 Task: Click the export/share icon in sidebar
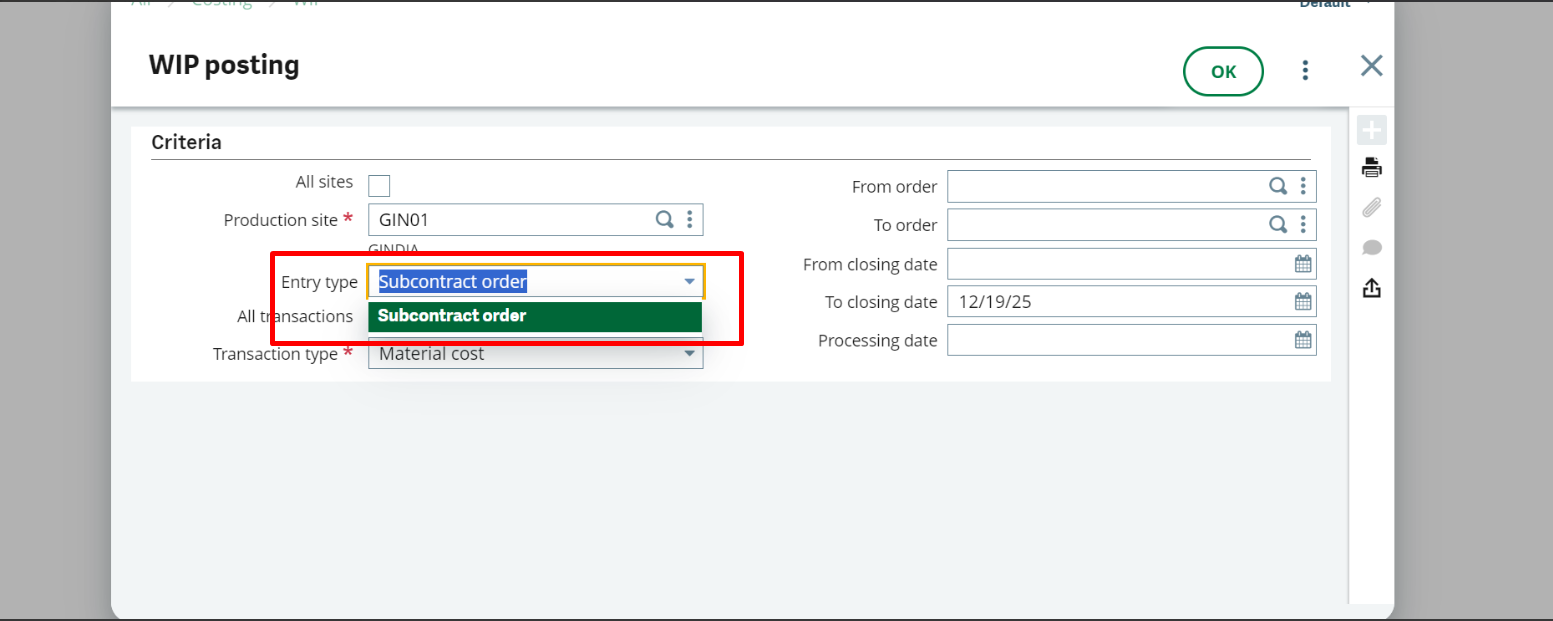tap(1371, 288)
